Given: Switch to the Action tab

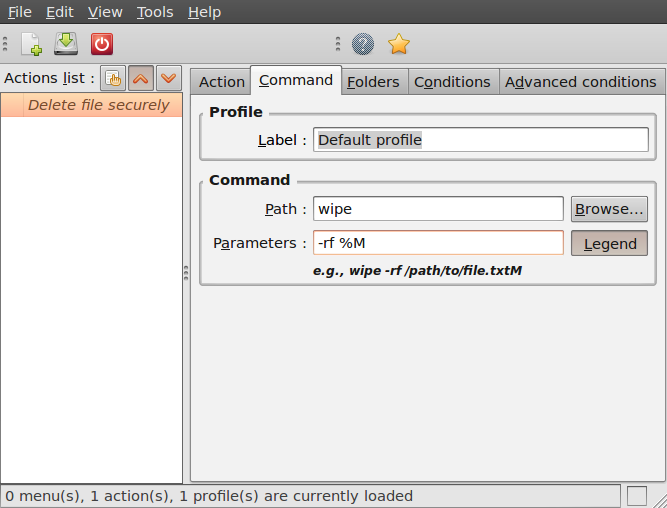Looking at the screenshot, I should (x=221, y=82).
